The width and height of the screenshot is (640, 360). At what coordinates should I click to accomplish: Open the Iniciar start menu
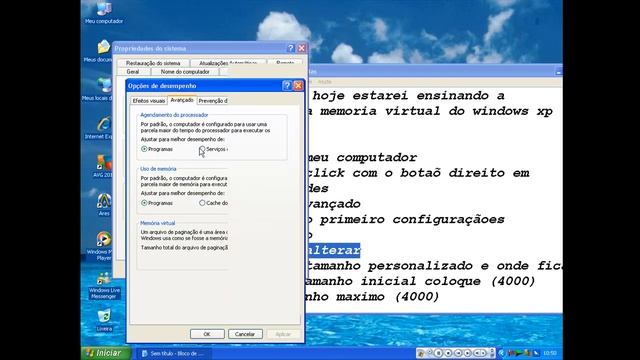[106, 353]
